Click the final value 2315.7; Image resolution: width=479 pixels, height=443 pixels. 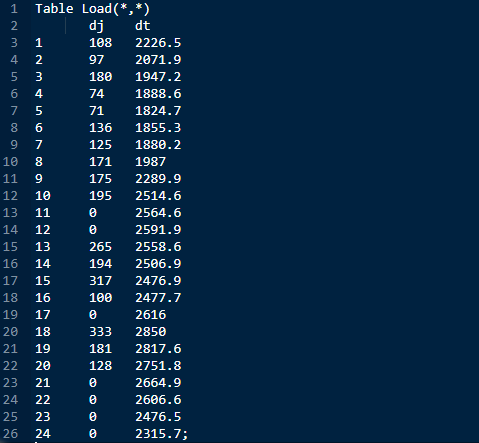[162, 434]
